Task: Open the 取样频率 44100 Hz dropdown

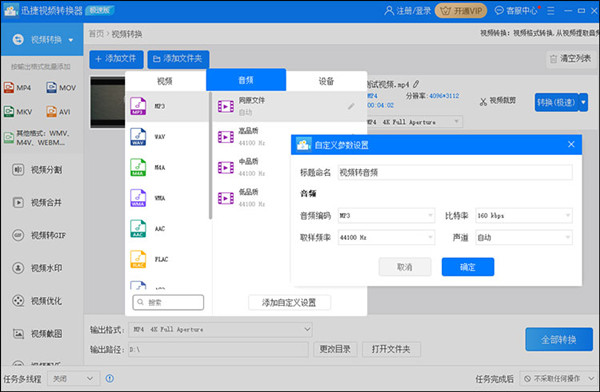Action: (386, 237)
